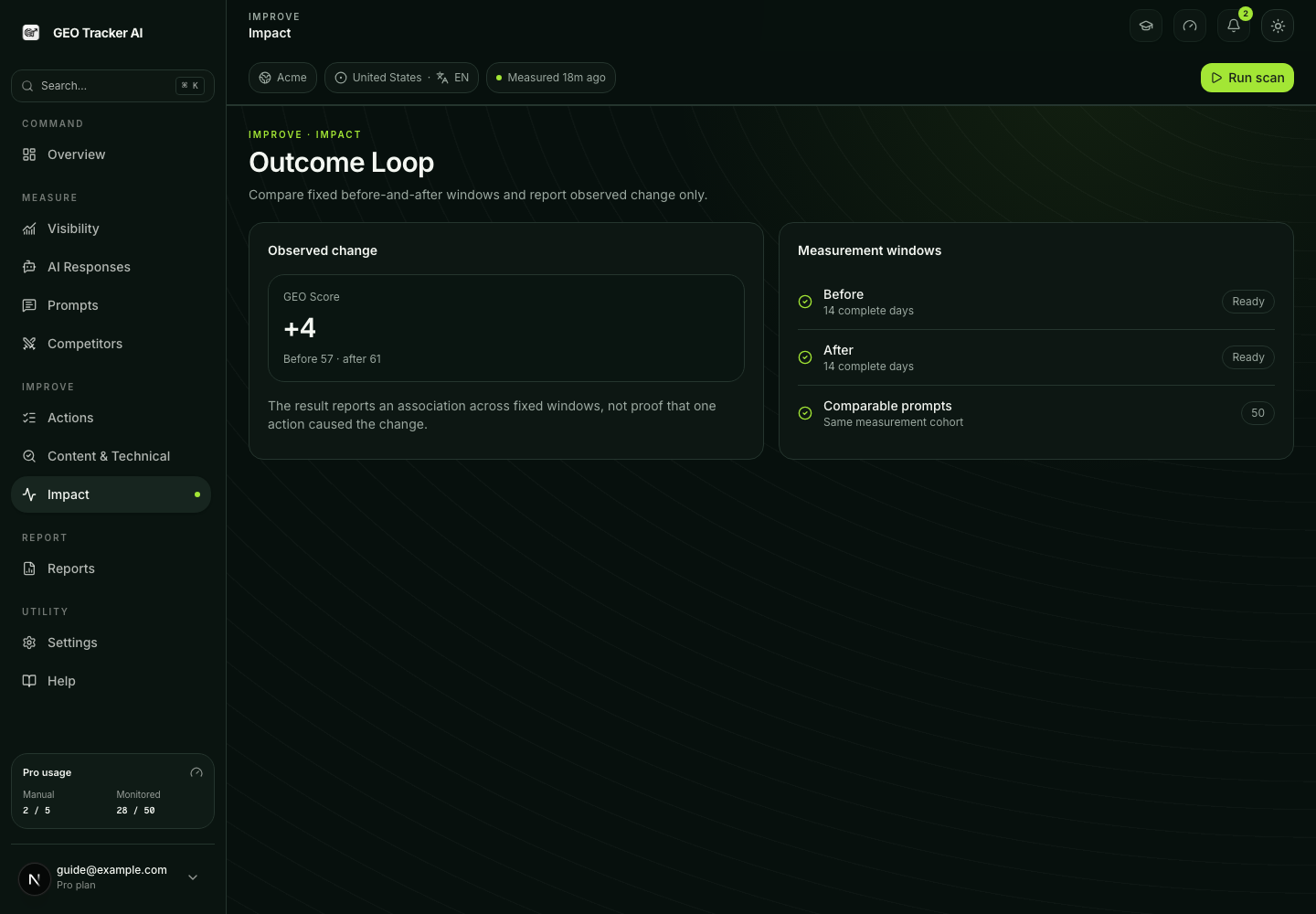Click the Acme brand globe icon

pyautogui.click(x=265, y=78)
